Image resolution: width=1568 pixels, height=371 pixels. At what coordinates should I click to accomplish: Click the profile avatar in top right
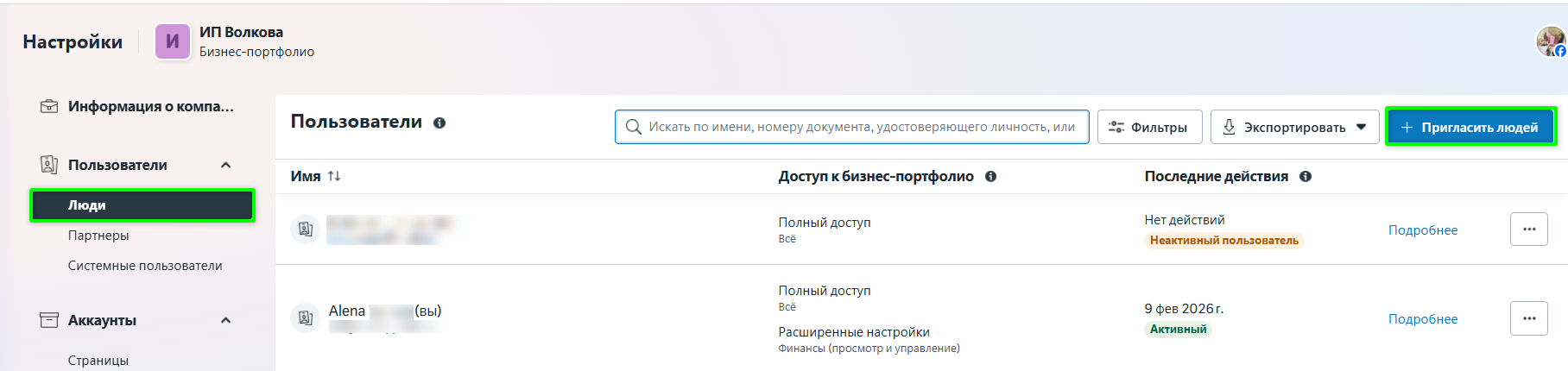click(1550, 41)
